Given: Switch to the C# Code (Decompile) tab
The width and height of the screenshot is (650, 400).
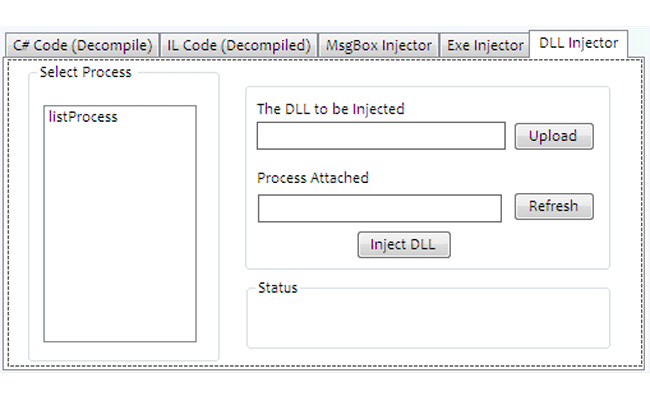Looking at the screenshot, I should click(x=82, y=45).
